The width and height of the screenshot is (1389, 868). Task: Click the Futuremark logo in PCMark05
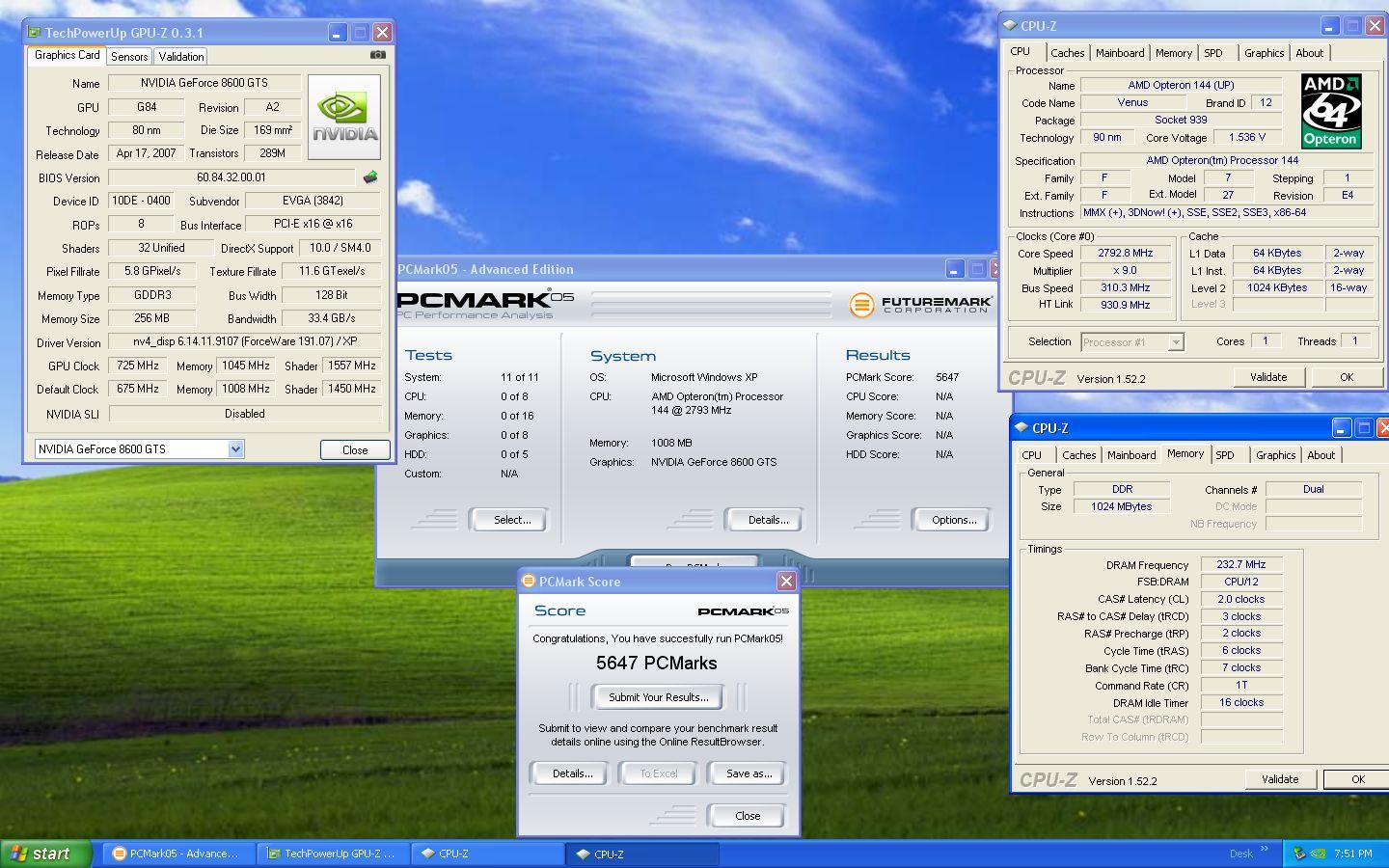click(x=920, y=305)
